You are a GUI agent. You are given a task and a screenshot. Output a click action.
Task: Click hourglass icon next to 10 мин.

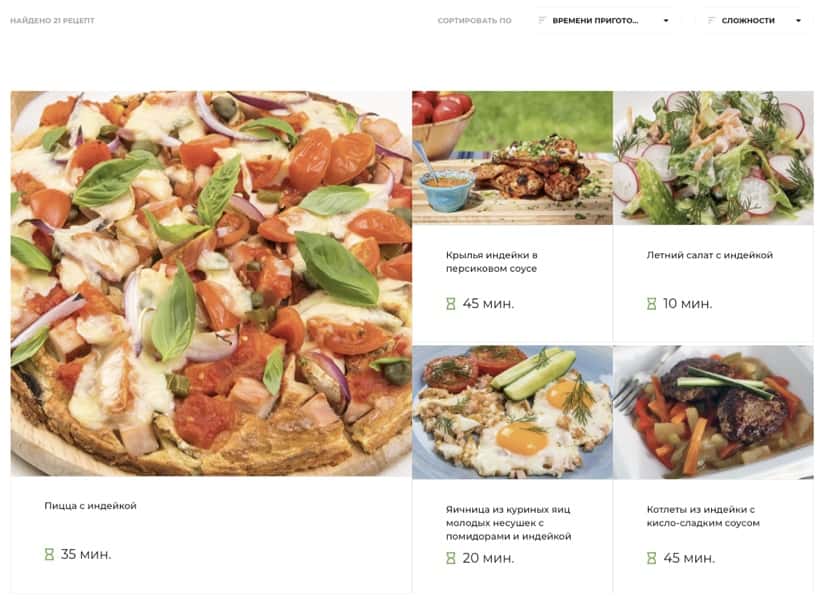pyautogui.click(x=651, y=304)
